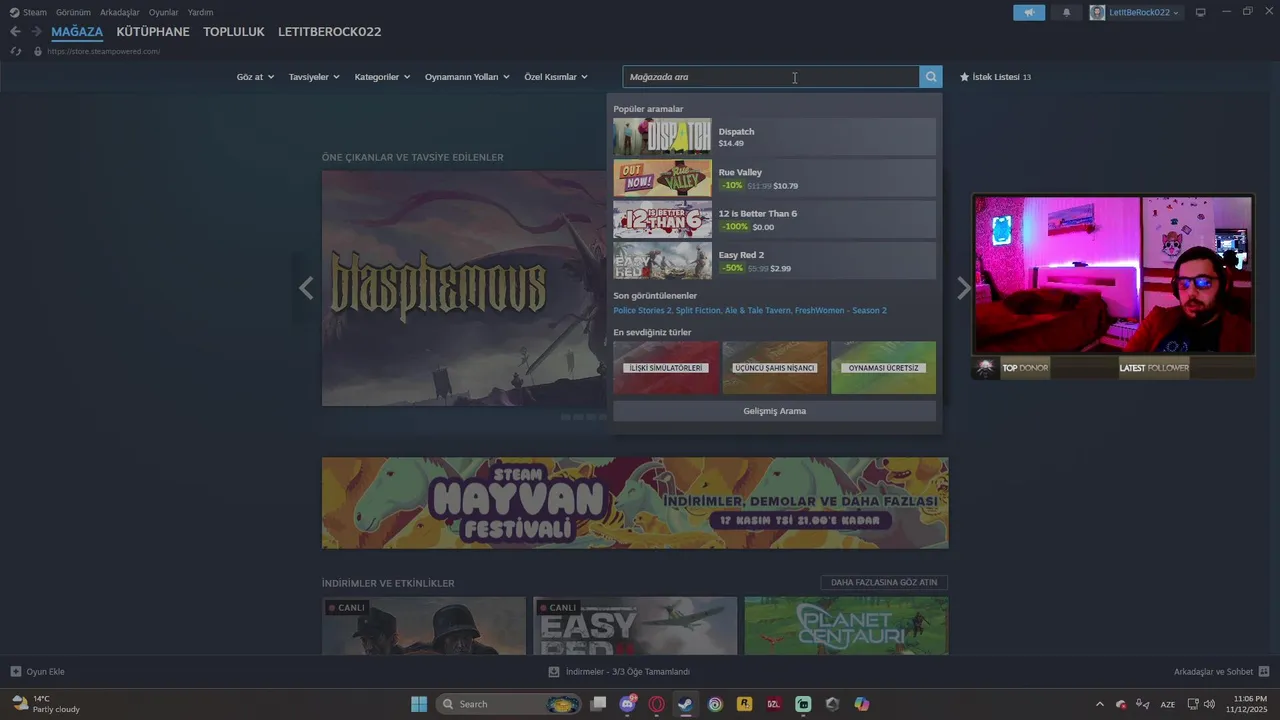Image resolution: width=1280 pixels, height=720 pixels.
Task: Click Daha Fazlasına Göz Atın button
Action: point(884,582)
